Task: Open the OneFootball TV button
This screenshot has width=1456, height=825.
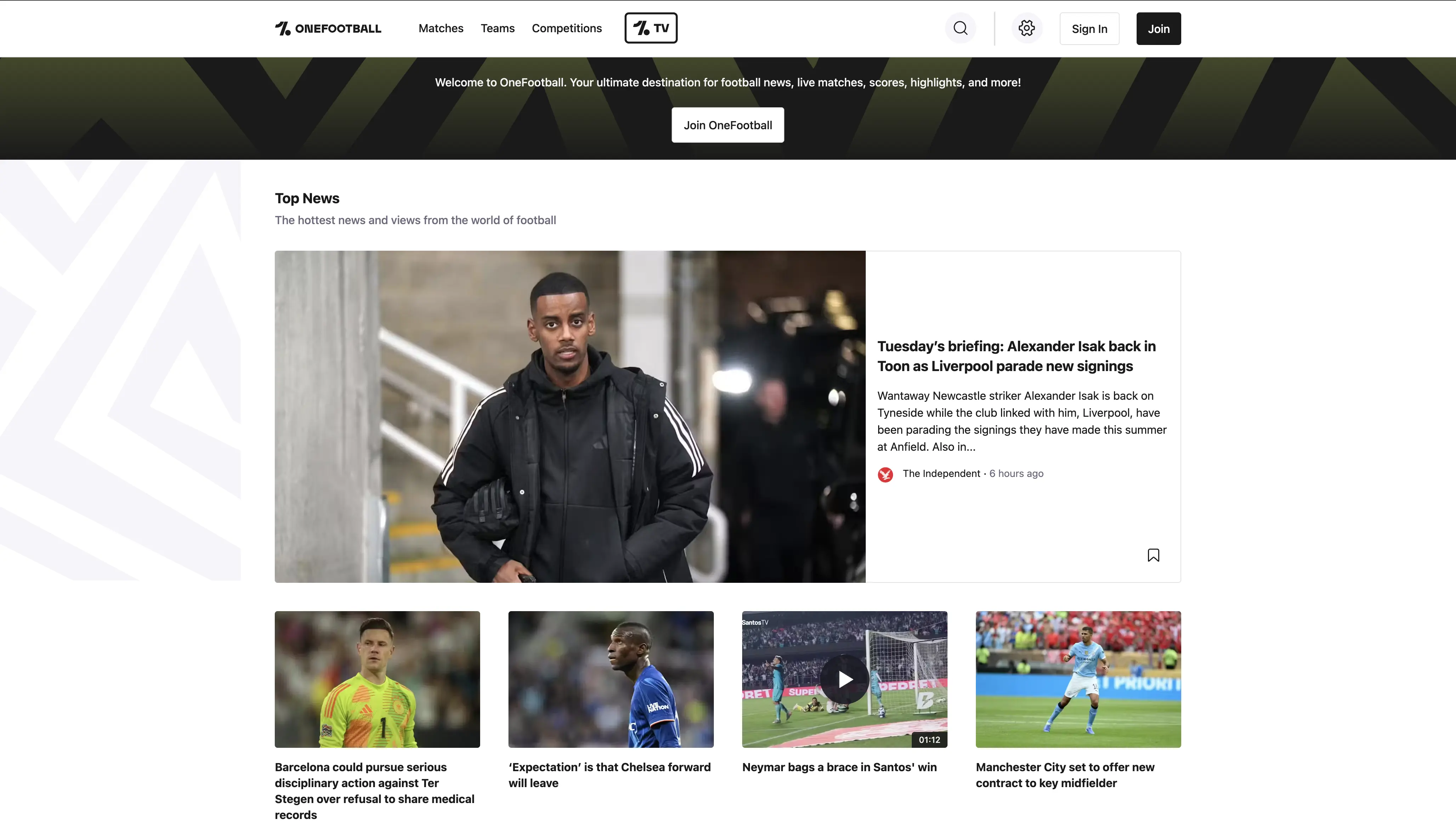Action: click(651, 28)
